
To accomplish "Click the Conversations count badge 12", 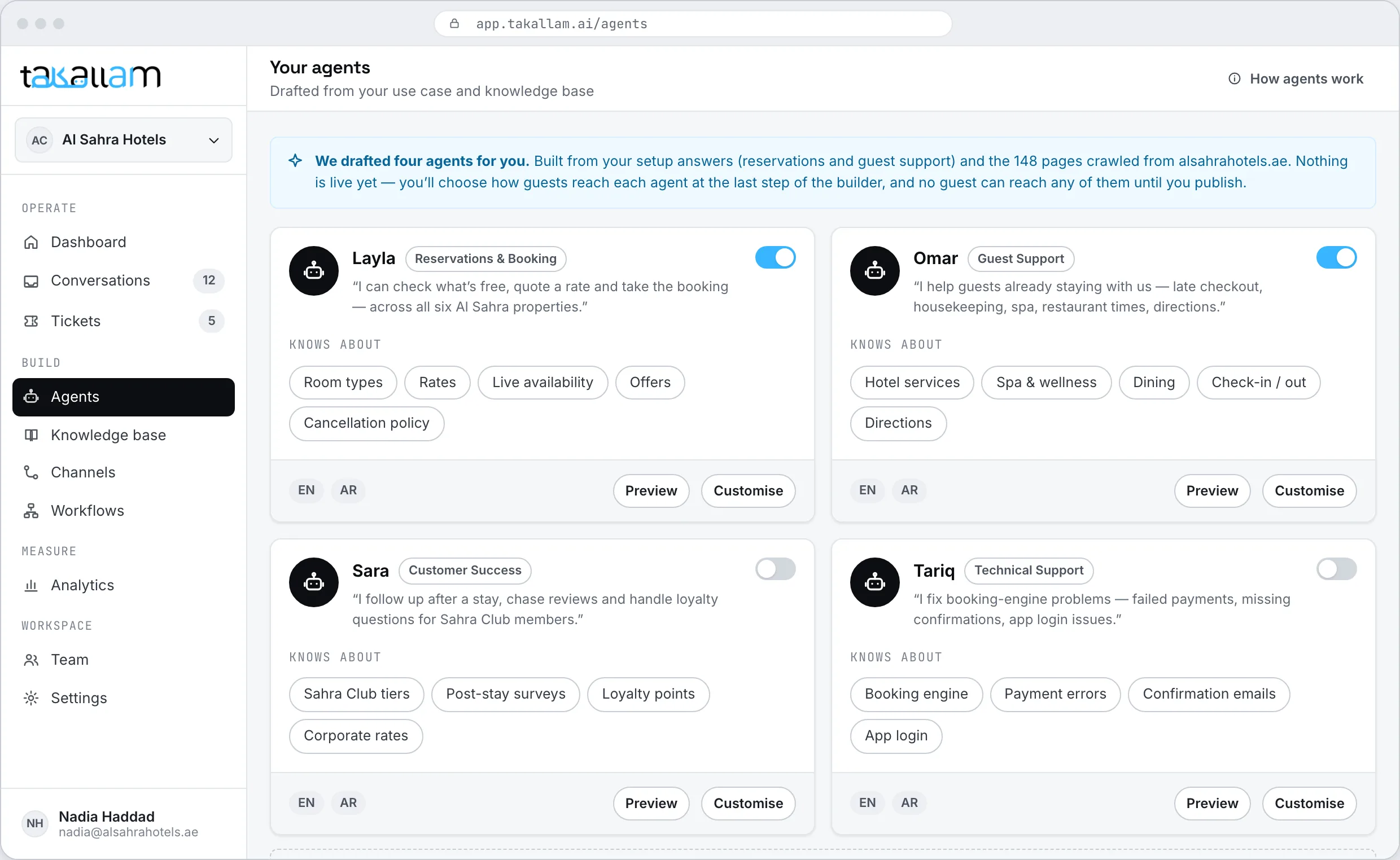I will pyautogui.click(x=209, y=280).
